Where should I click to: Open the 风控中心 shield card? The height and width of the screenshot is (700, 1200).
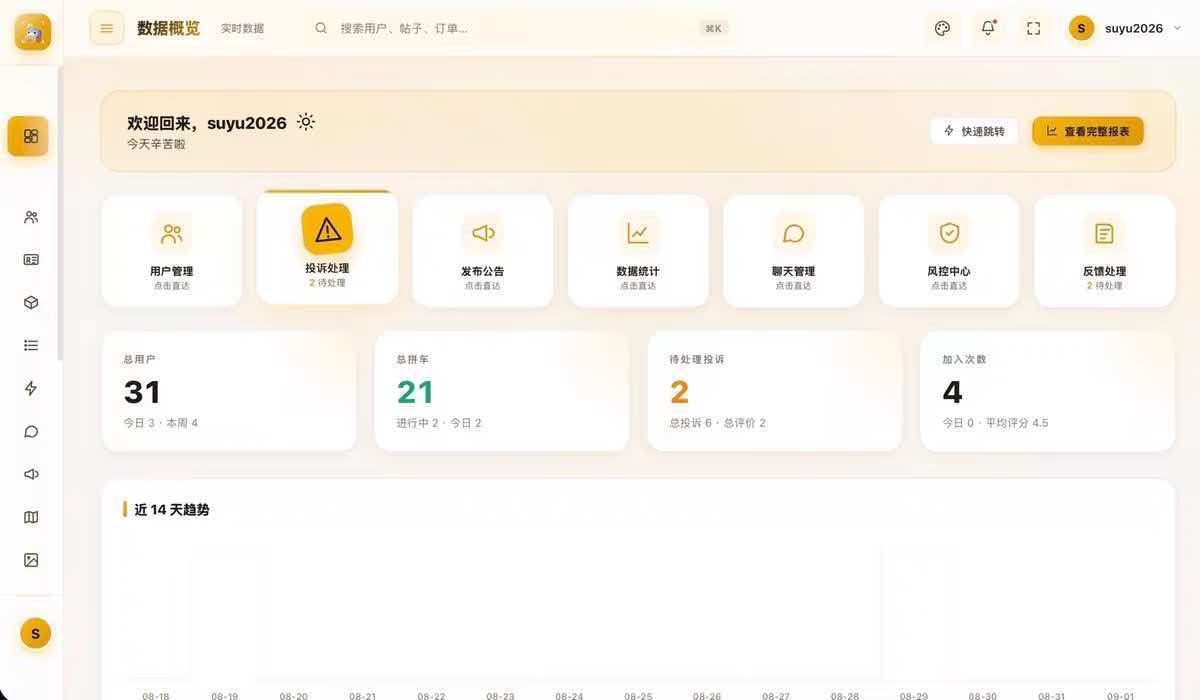949,251
